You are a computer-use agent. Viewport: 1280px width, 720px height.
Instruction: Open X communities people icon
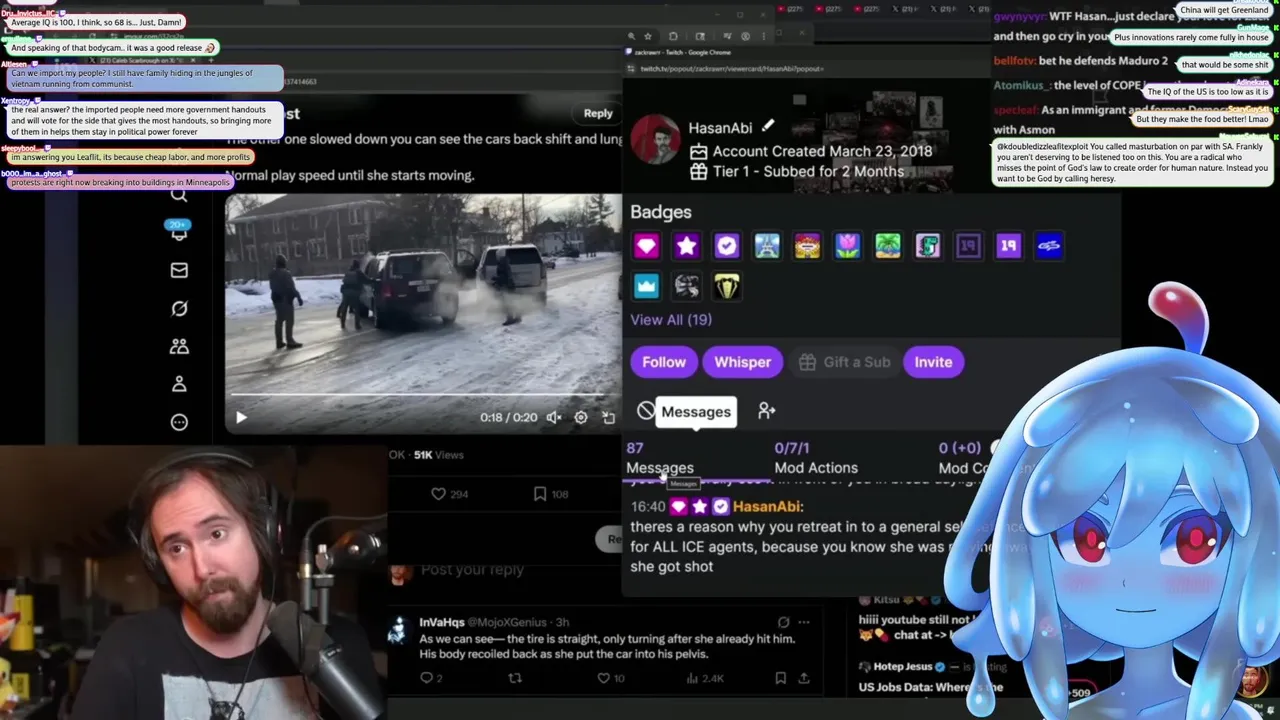coord(179,346)
